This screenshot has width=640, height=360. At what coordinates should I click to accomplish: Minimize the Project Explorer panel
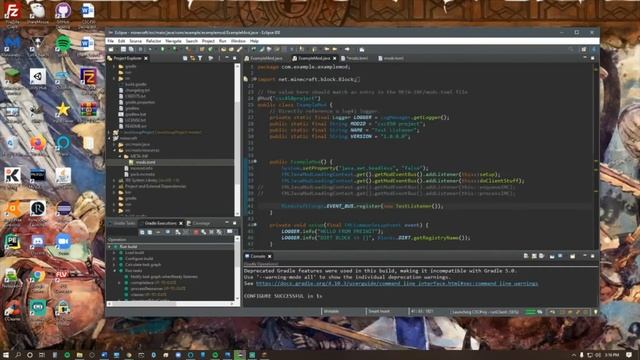(x=227, y=58)
